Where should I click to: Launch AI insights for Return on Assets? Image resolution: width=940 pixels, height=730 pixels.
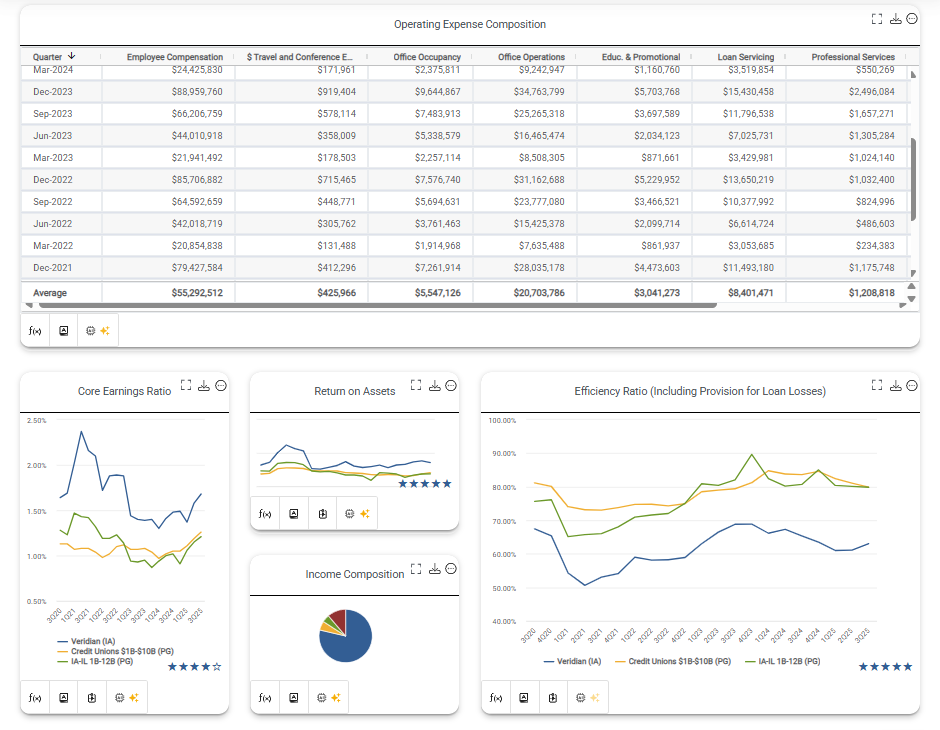point(357,514)
